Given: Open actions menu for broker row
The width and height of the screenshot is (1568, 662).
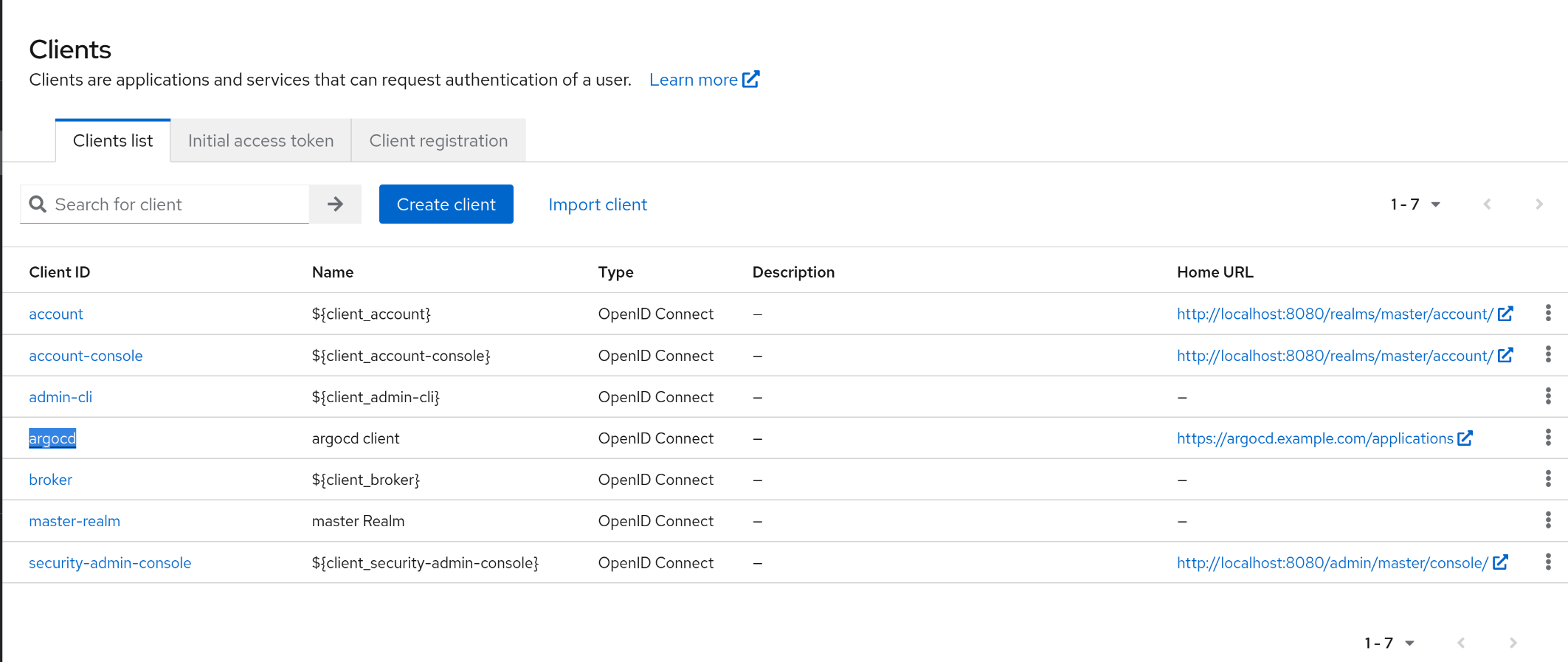Looking at the screenshot, I should pos(1548,480).
